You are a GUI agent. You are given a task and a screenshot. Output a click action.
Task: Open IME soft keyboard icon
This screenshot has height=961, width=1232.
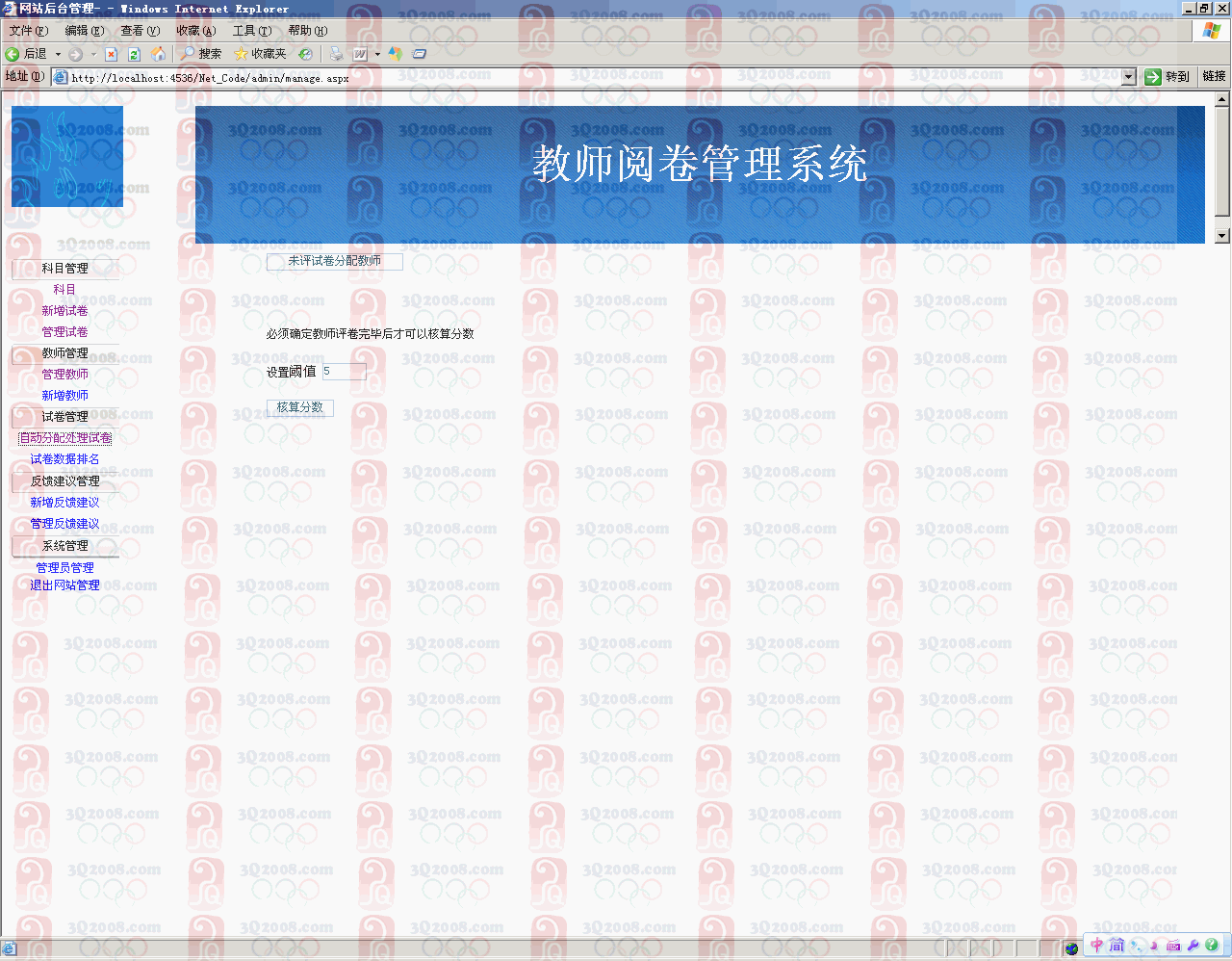point(1173,947)
